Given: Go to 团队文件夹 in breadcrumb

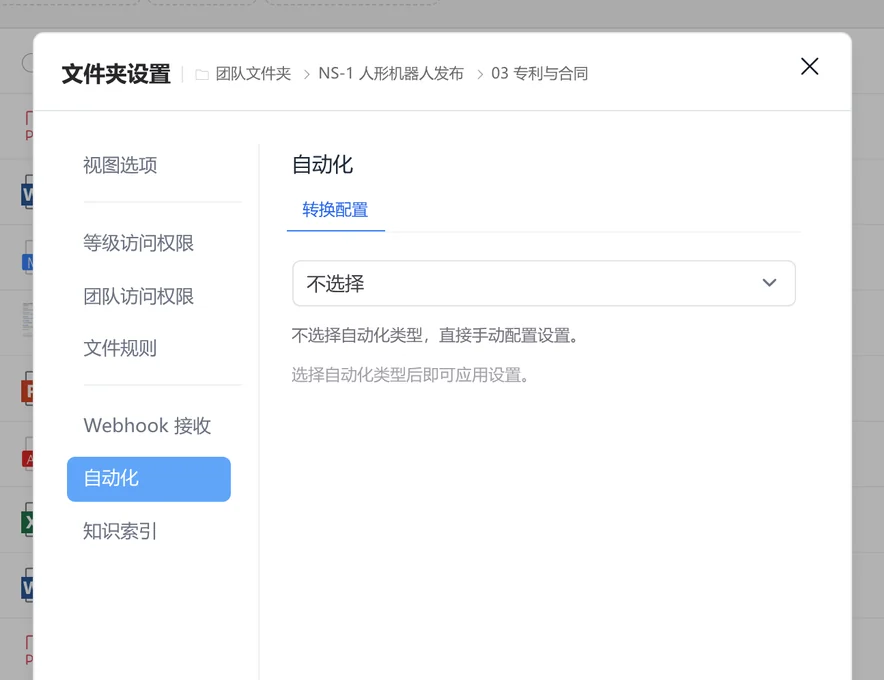Looking at the screenshot, I should click(x=253, y=73).
